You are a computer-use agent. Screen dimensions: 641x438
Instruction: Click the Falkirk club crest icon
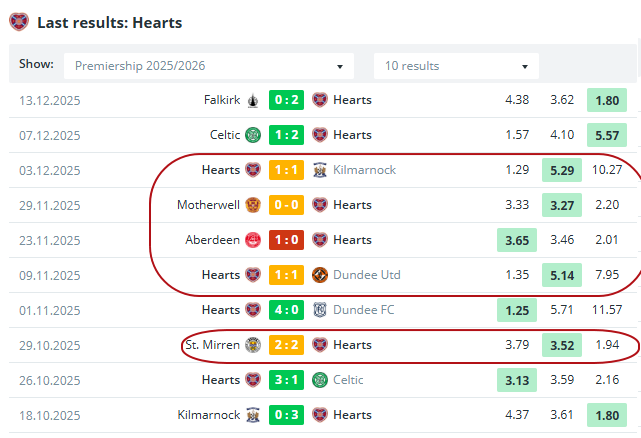(x=253, y=100)
